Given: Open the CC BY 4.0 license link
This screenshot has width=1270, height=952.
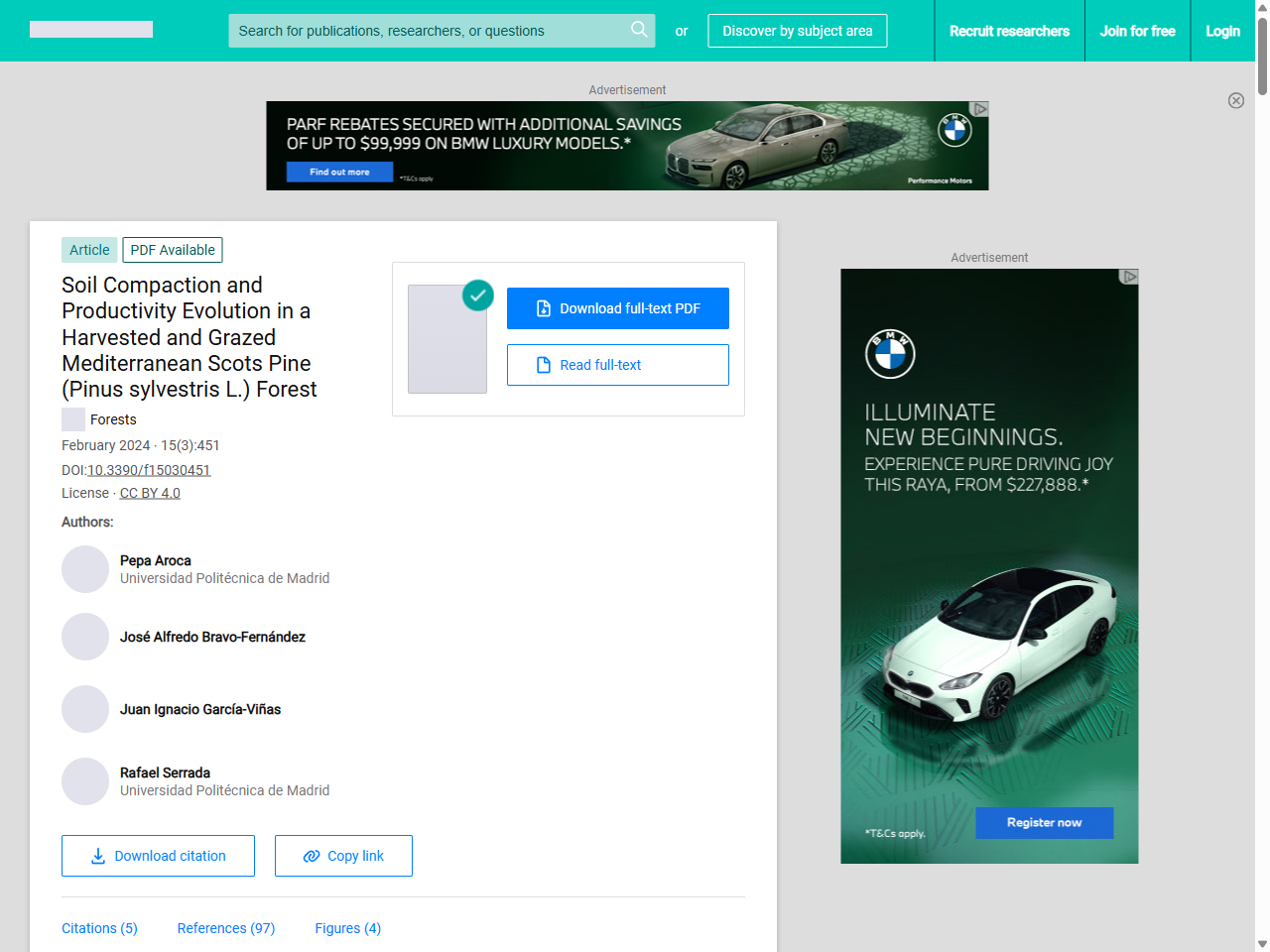Looking at the screenshot, I should (150, 493).
